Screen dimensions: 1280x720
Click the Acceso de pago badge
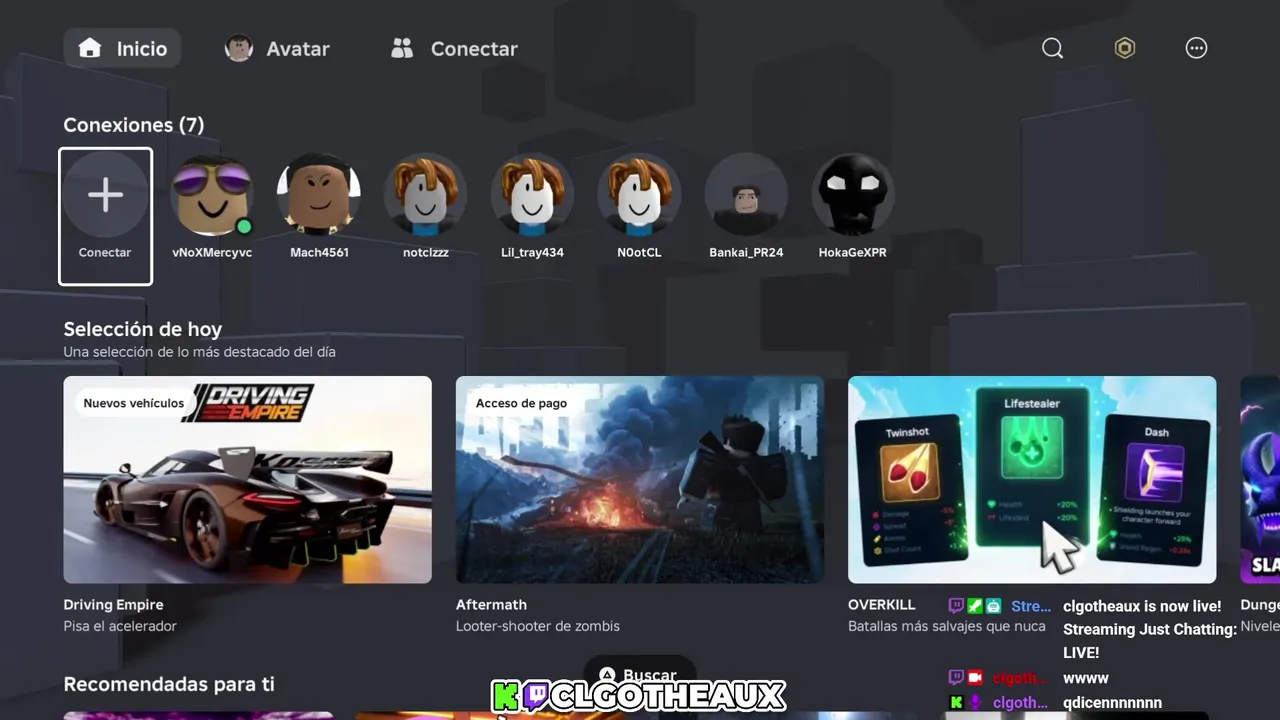pos(522,403)
